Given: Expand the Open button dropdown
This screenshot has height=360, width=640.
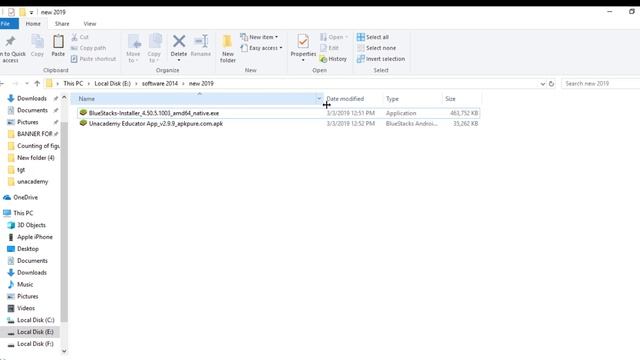Looking at the screenshot, I should click(347, 37).
